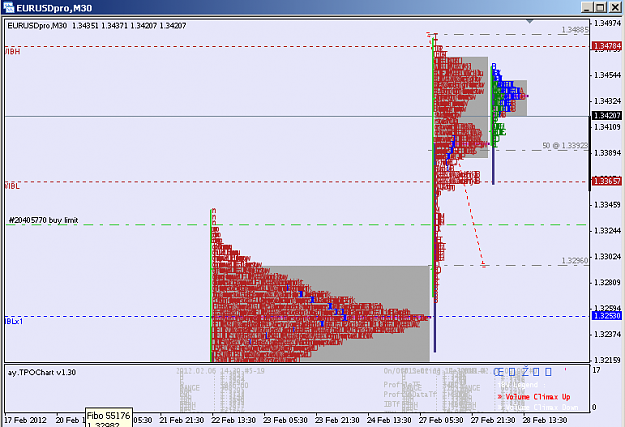Click the blue glyph symbols in indicator subwindow
The height and width of the screenshot is (427, 625).
523,372
